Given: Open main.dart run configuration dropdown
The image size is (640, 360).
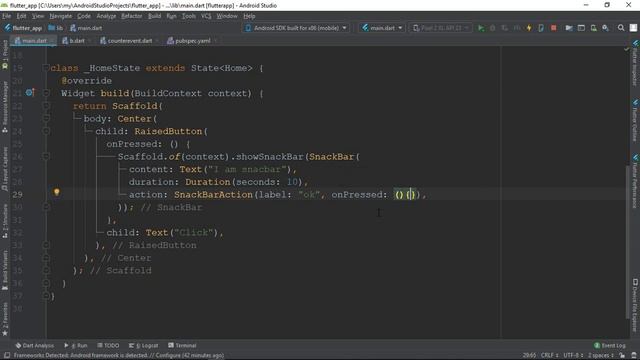Looking at the screenshot, I should click(x=382, y=28).
